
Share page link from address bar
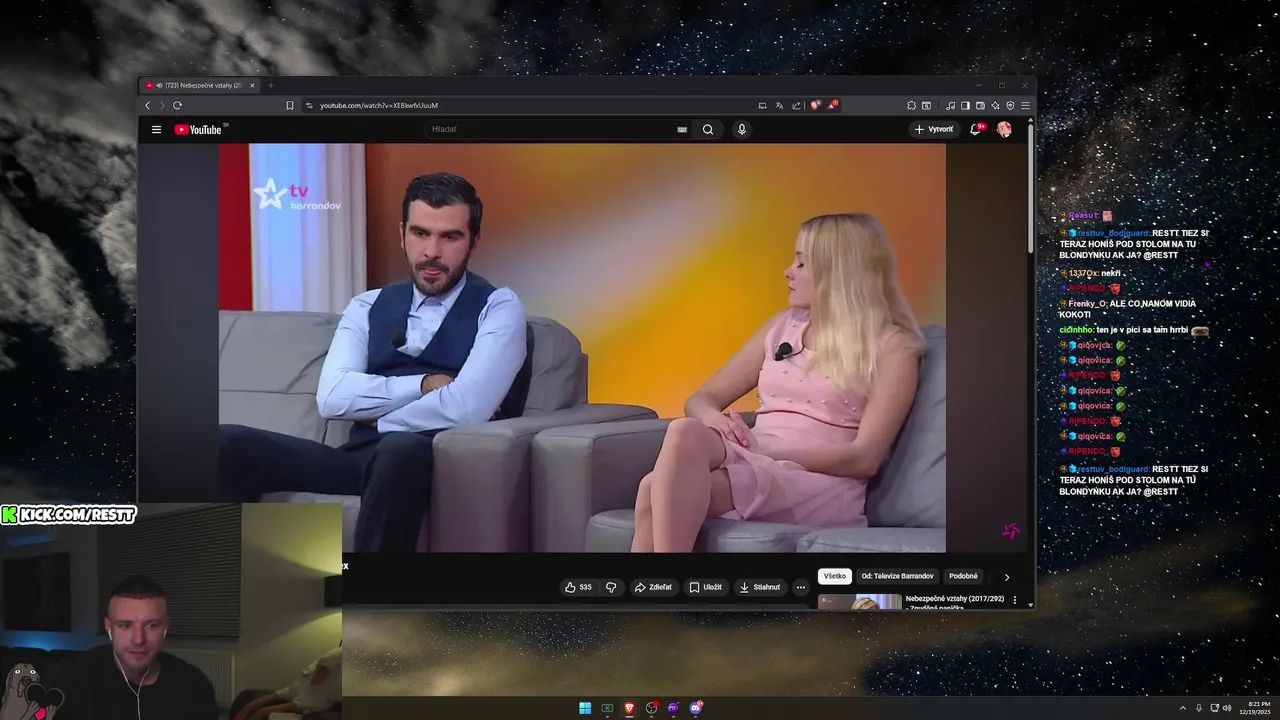point(796,105)
